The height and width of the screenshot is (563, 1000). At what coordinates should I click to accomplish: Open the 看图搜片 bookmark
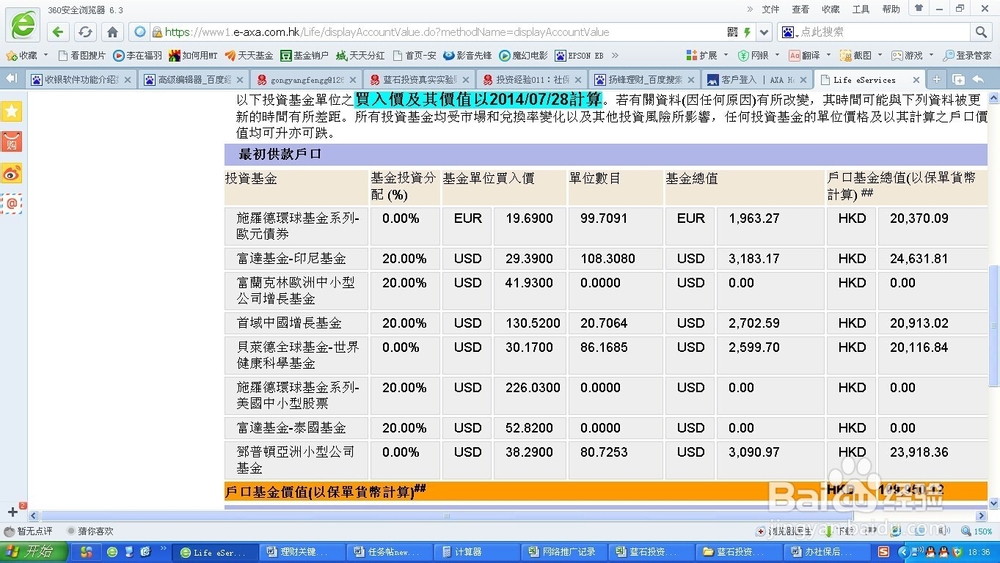(82, 55)
